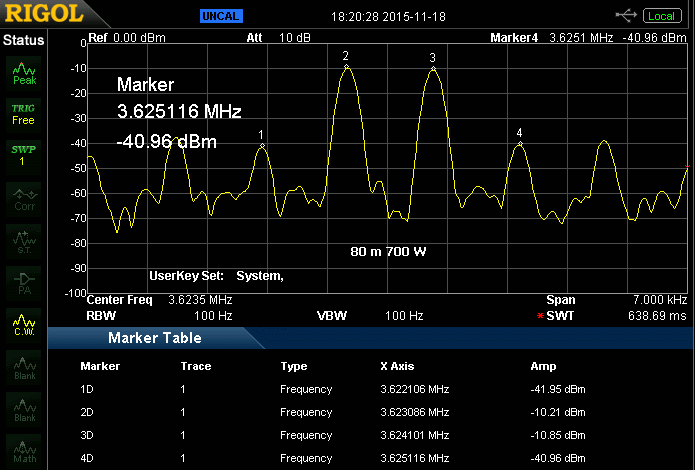Click the S.T. status icon
This screenshot has width=695, height=470.
(x=24, y=240)
